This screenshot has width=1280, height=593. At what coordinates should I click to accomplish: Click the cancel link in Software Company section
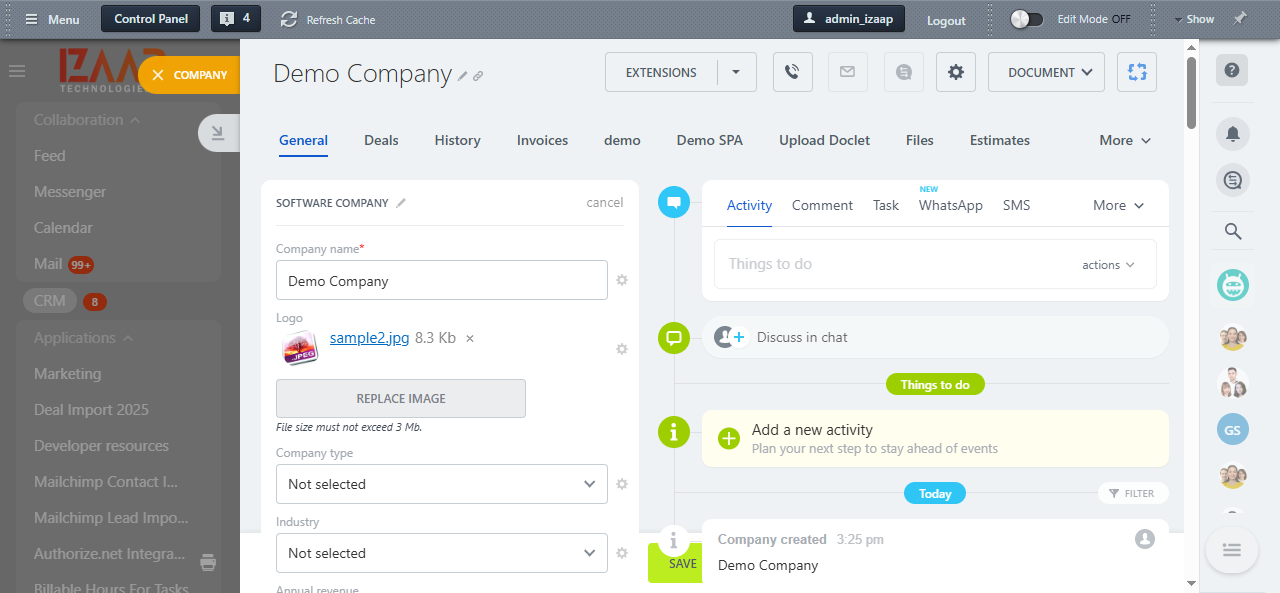[604, 203]
